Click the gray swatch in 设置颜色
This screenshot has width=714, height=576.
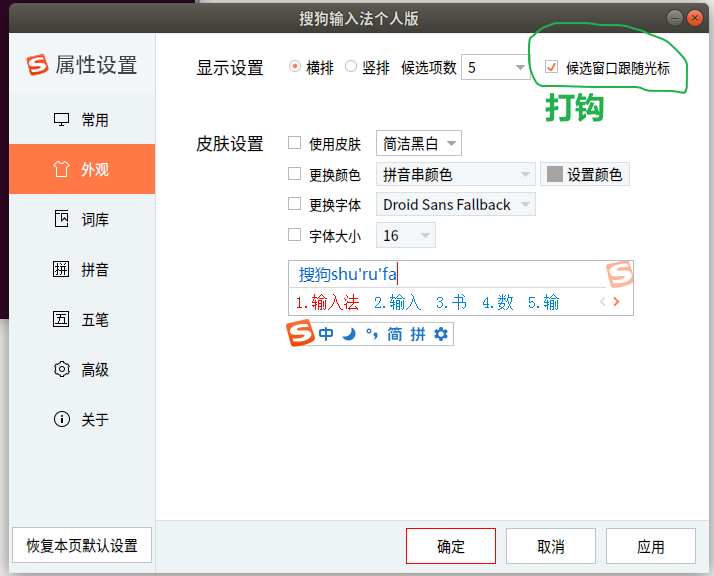(x=554, y=173)
